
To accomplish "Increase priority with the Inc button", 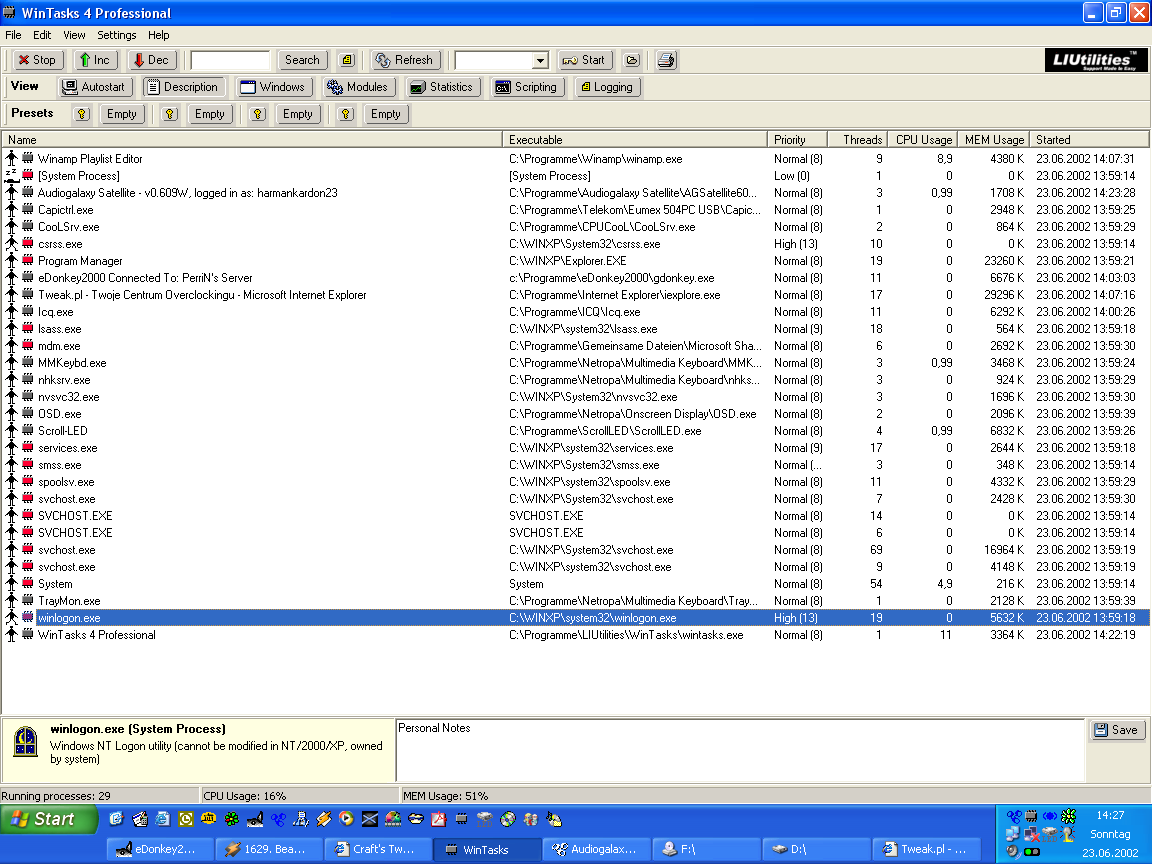I will (94, 60).
